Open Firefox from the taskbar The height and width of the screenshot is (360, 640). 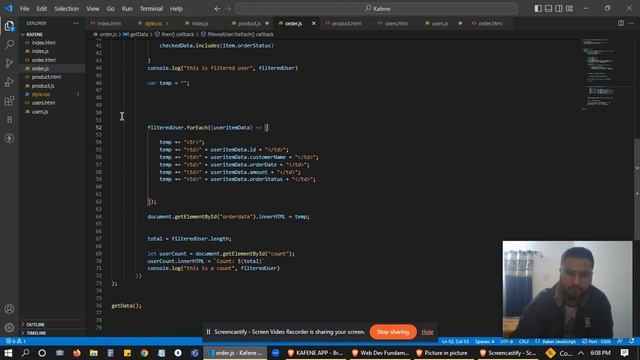coord(76,353)
